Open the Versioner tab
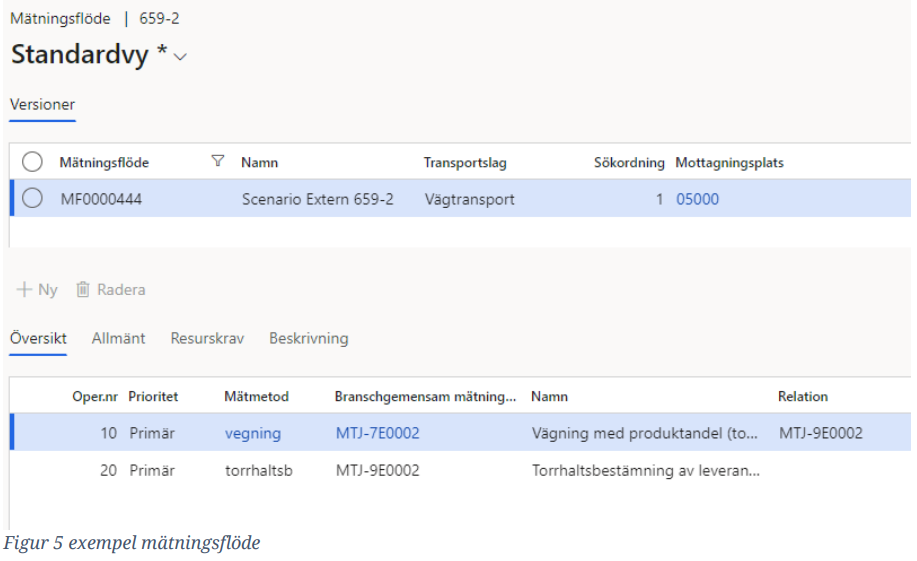The height and width of the screenshot is (561, 917). pyautogui.click(x=42, y=104)
